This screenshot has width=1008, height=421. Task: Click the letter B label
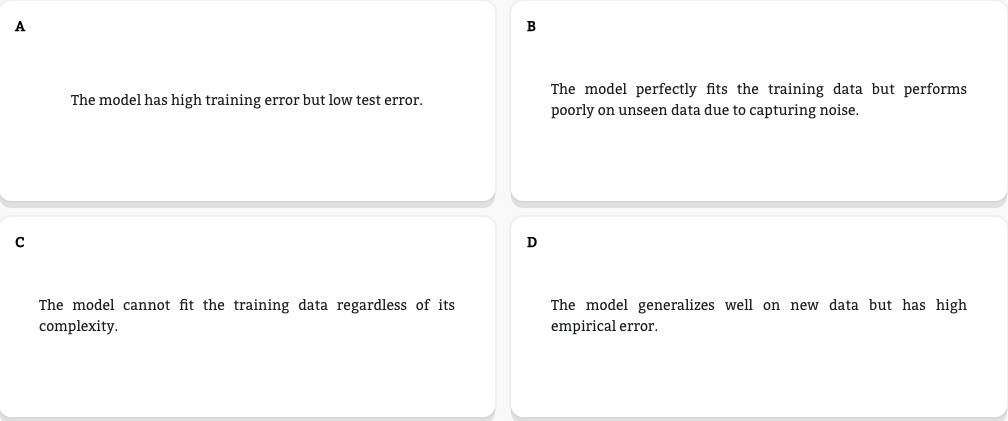click(x=531, y=27)
